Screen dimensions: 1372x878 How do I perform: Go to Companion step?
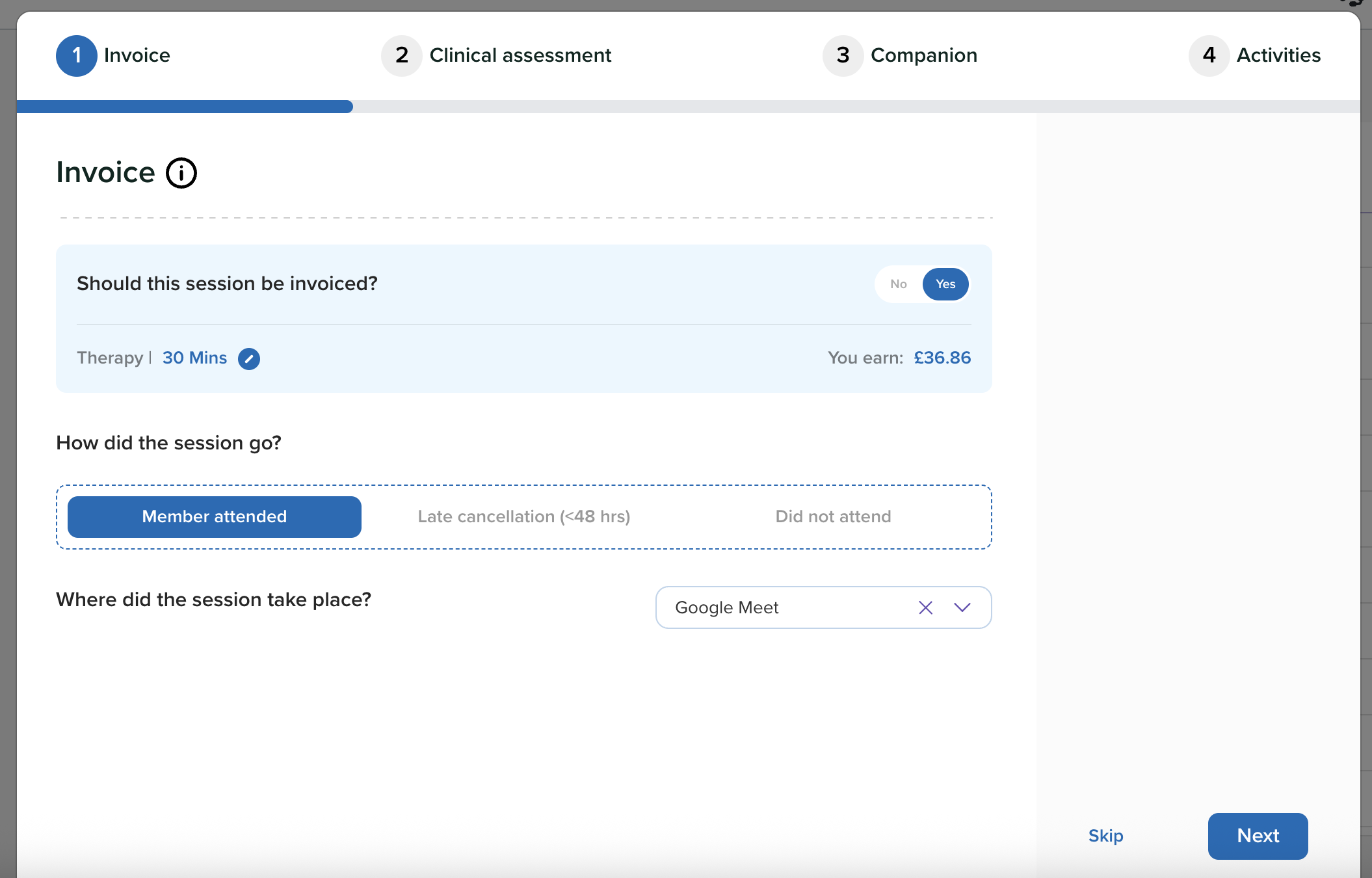(x=923, y=56)
